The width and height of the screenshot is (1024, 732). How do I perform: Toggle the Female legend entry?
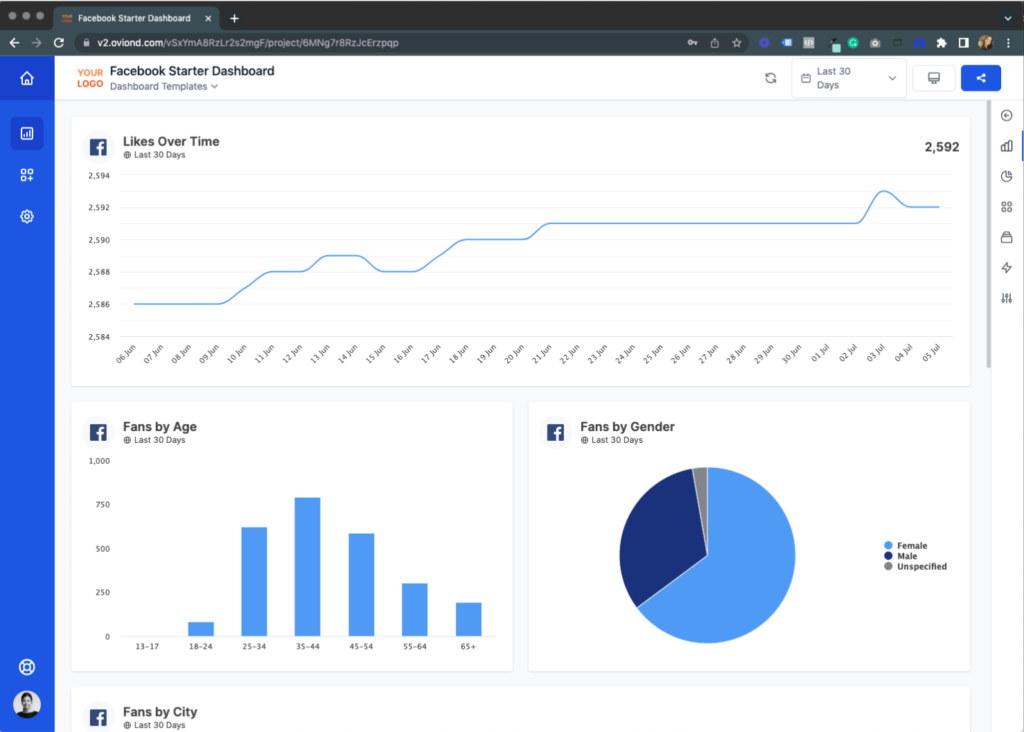(906, 545)
